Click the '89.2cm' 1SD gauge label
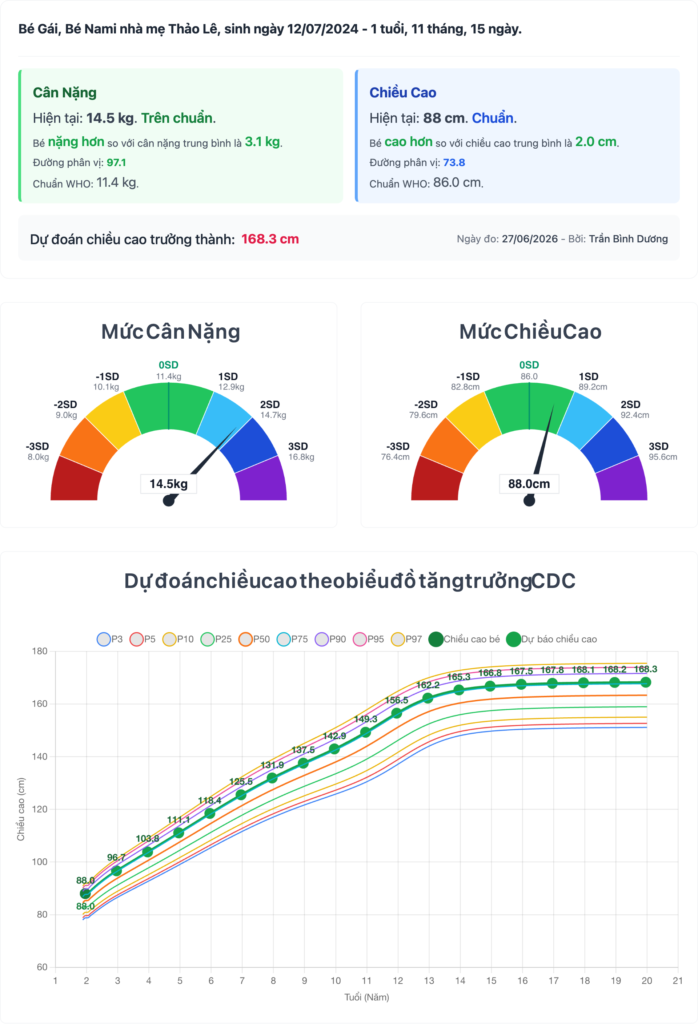 593,387
